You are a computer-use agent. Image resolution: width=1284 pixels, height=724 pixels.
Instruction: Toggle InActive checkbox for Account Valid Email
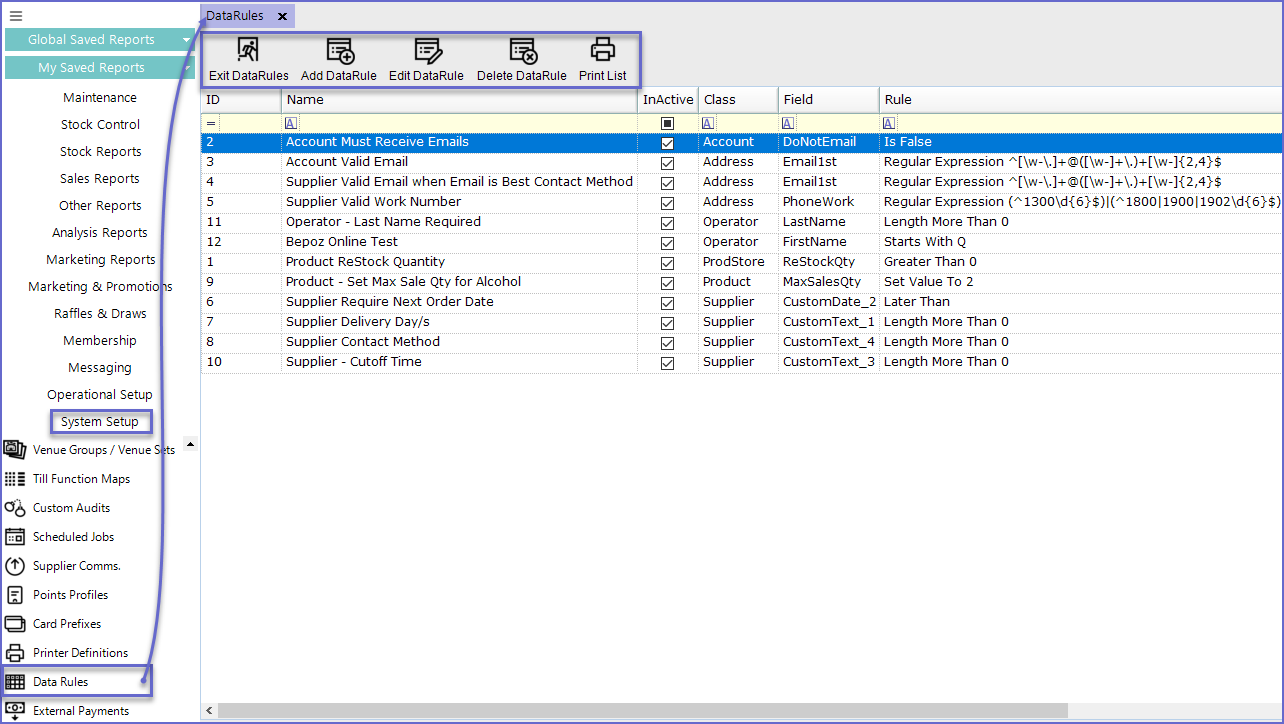pyautogui.click(x=667, y=163)
